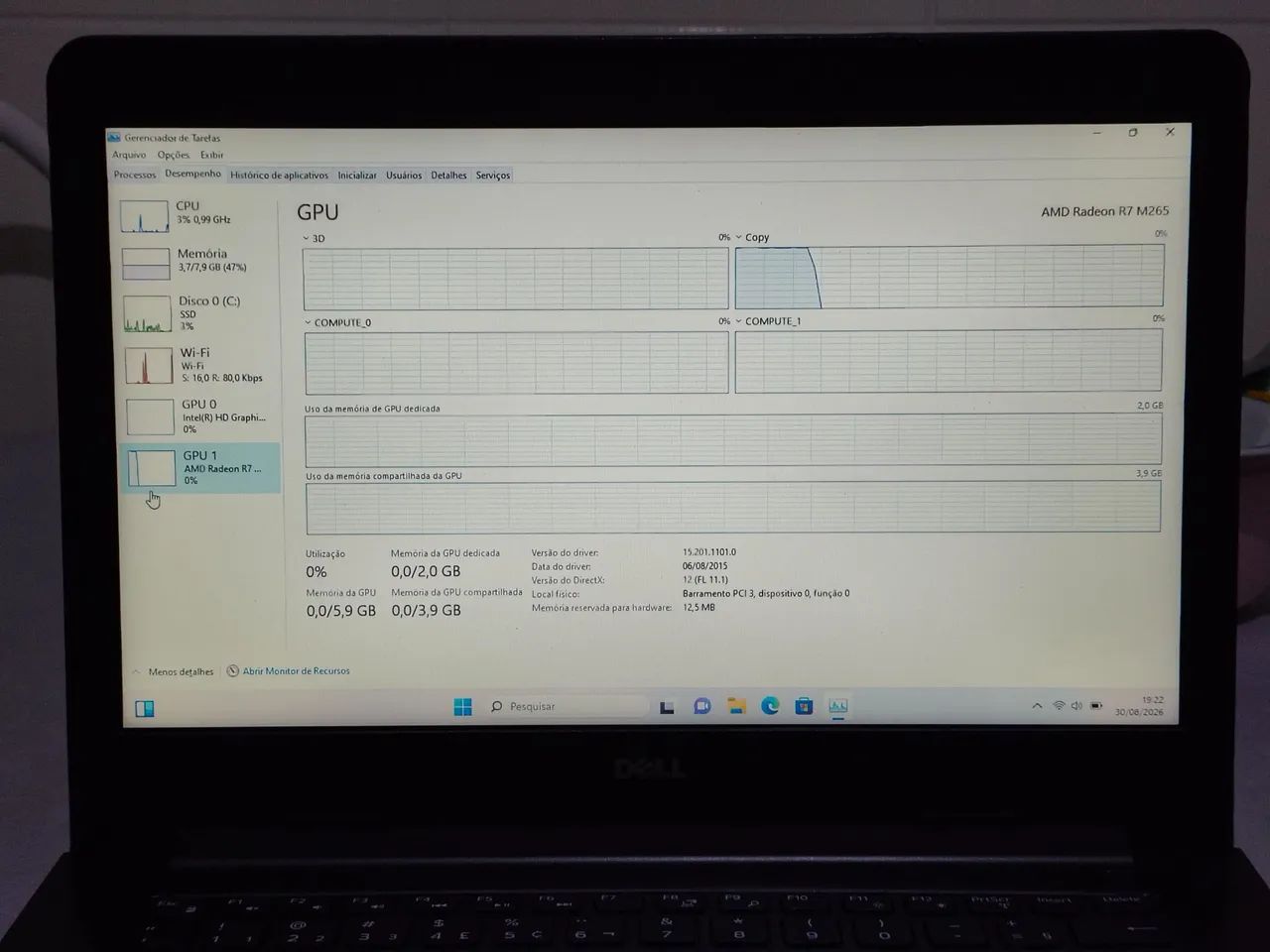This screenshot has width=1270, height=952.
Task: Open the Opções menu
Action: click(x=173, y=155)
